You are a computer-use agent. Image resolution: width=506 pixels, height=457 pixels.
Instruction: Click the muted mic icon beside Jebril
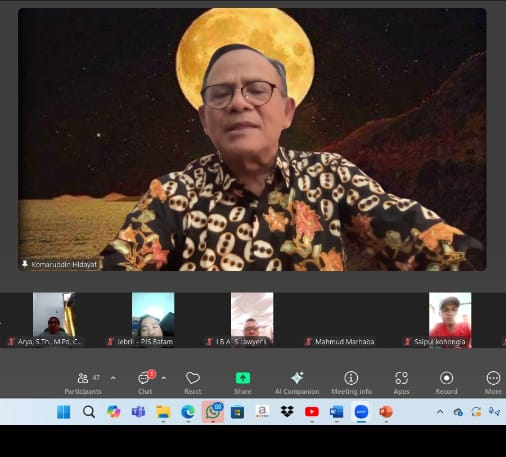click(x=110, y=342)
